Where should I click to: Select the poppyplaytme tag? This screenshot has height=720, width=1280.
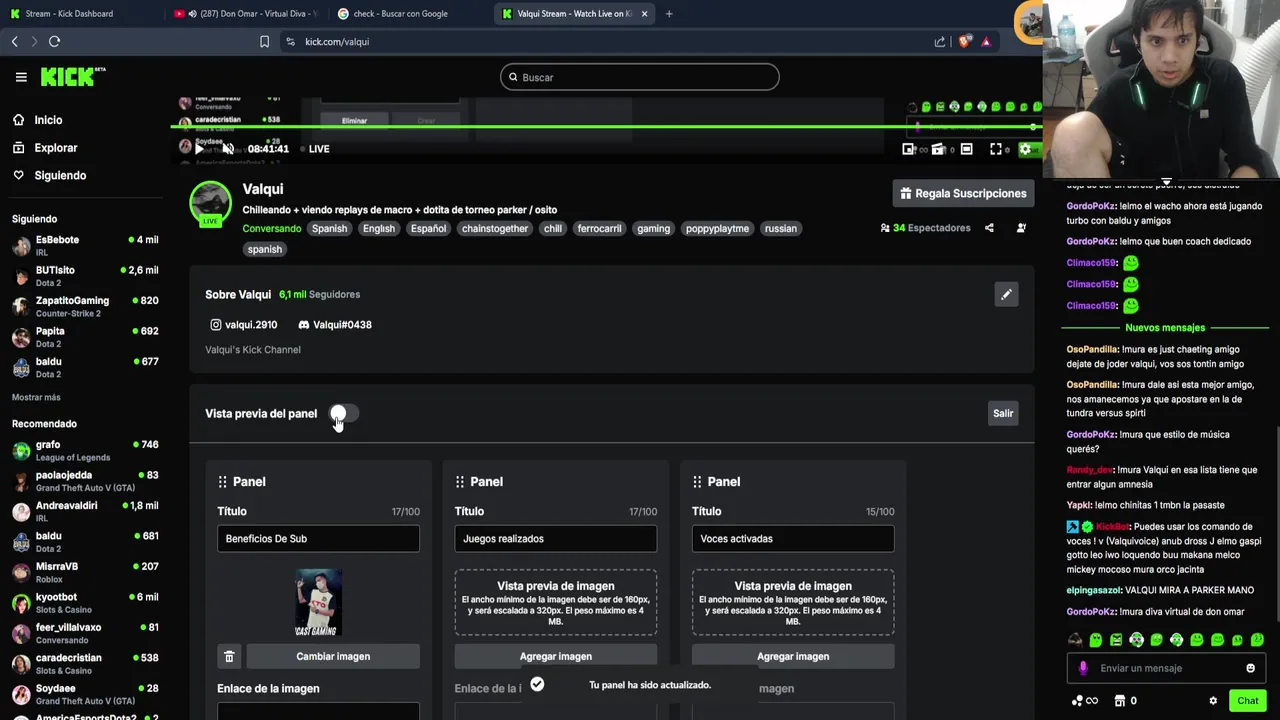tap(717, 229)
